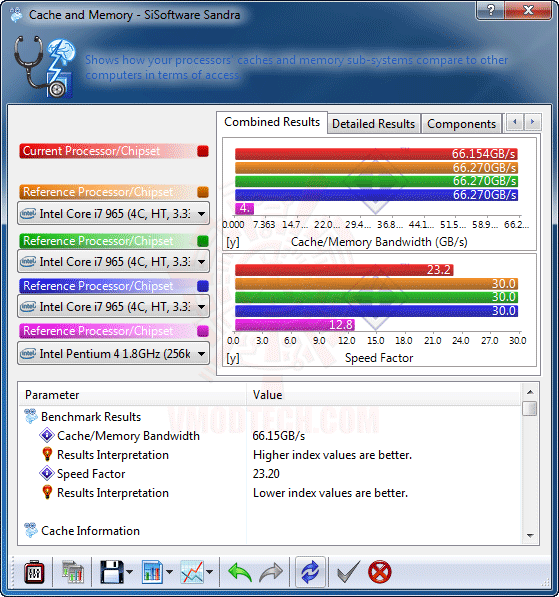This screenshot has height=597, width=559.
Task: Click the Speed Factor diamond icon
Action: 47,473
